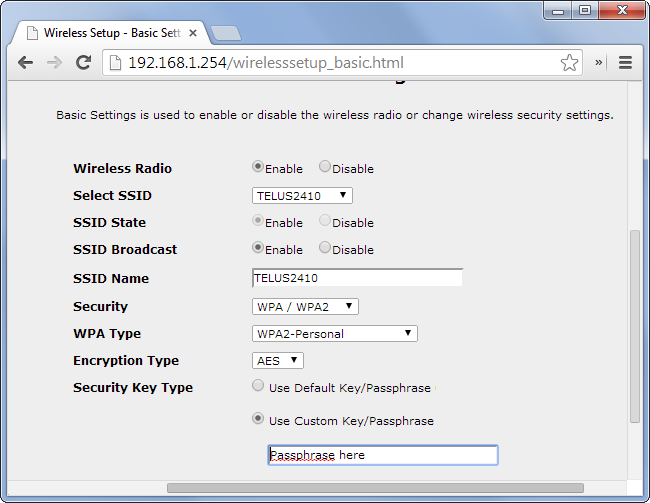Click the browser back arrow
Screen dimensions: 650x503
tap(26, 63)
